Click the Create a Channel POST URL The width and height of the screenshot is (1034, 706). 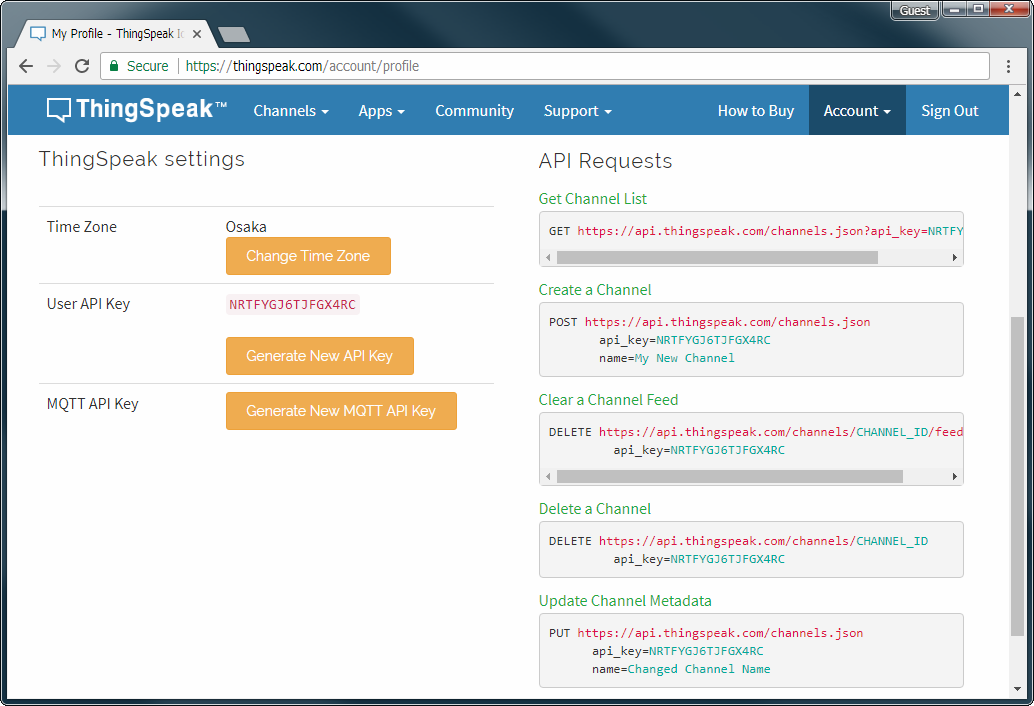(727, 322)
